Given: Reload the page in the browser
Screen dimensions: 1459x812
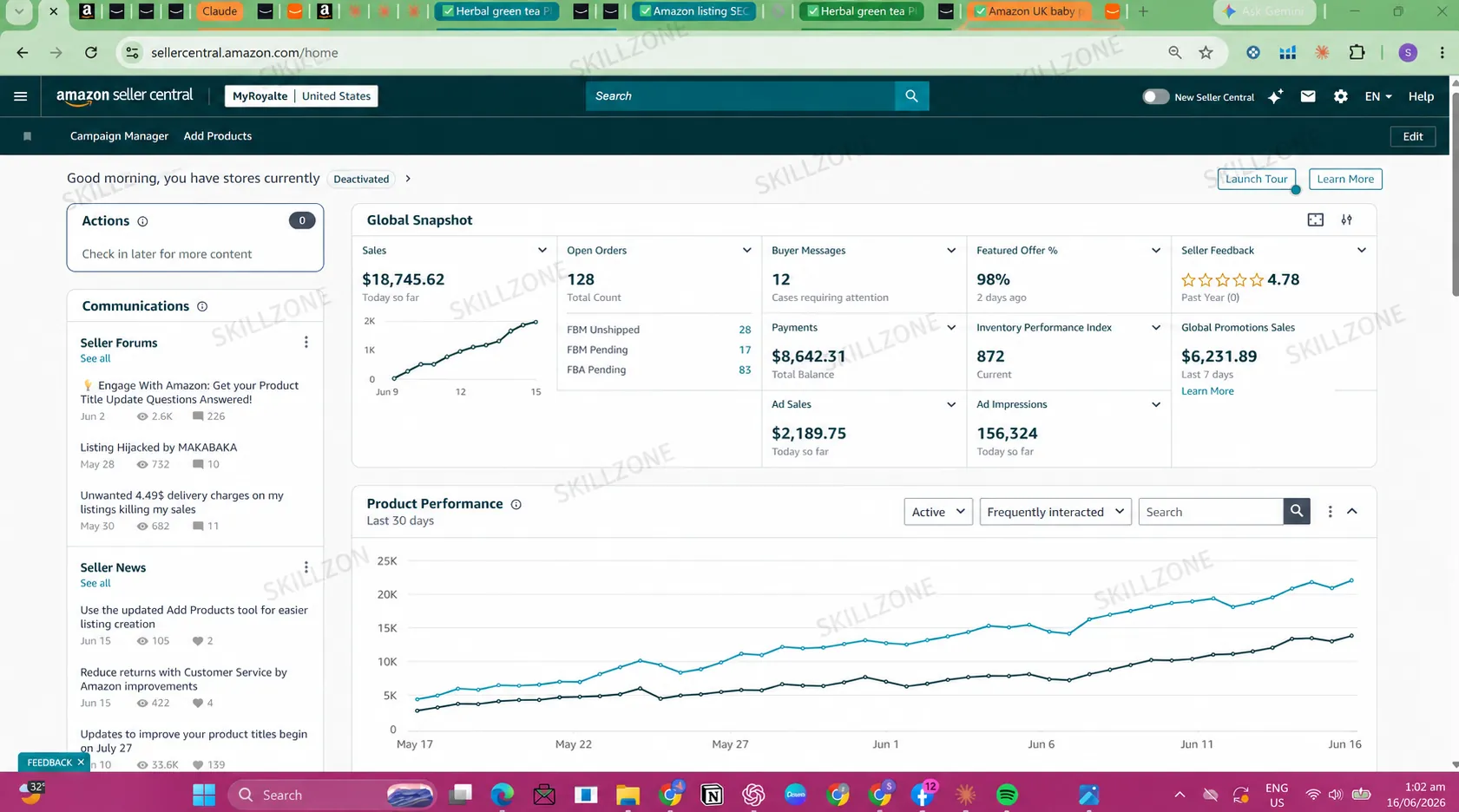Looking at the screenshot, I should point(91,53).
